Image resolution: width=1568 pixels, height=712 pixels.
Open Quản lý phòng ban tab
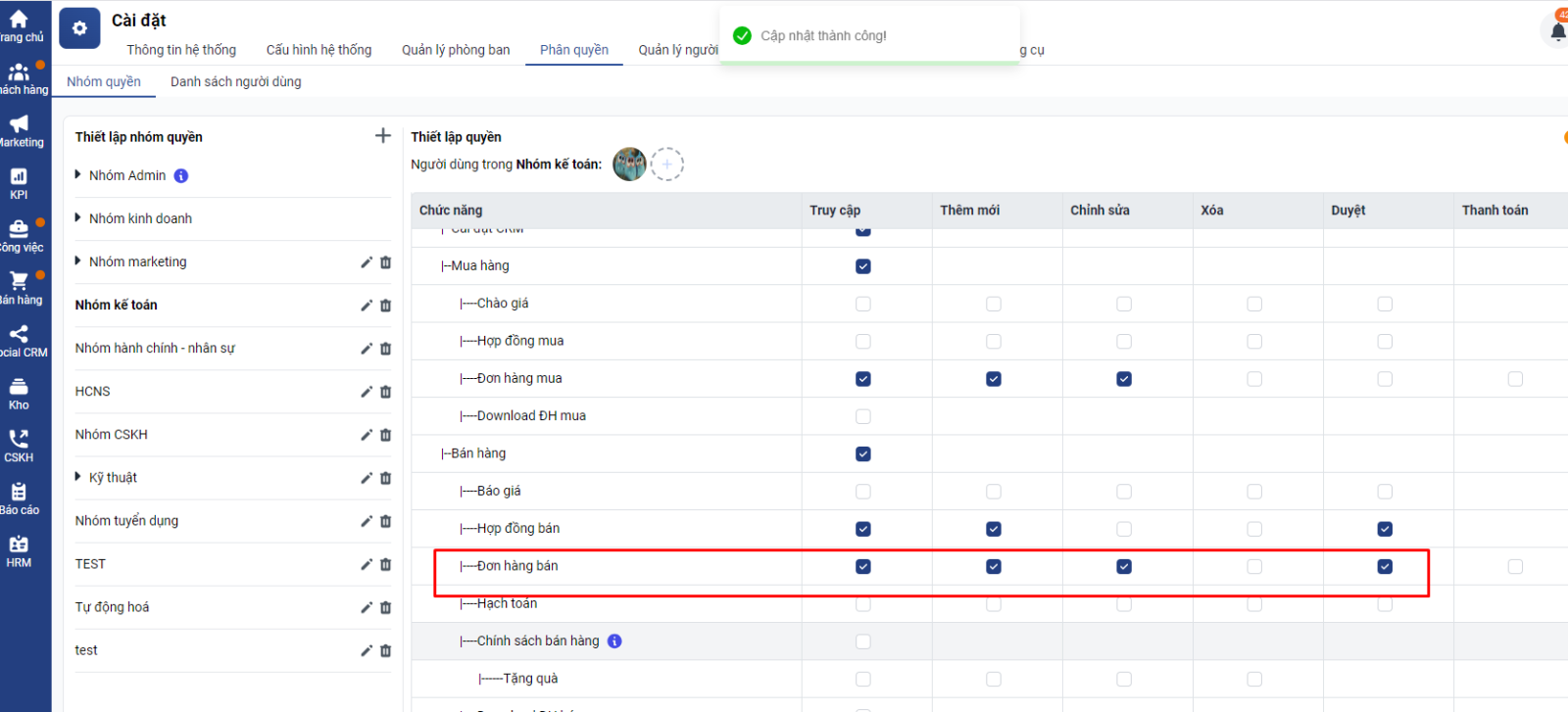click(x=456, y=50)
